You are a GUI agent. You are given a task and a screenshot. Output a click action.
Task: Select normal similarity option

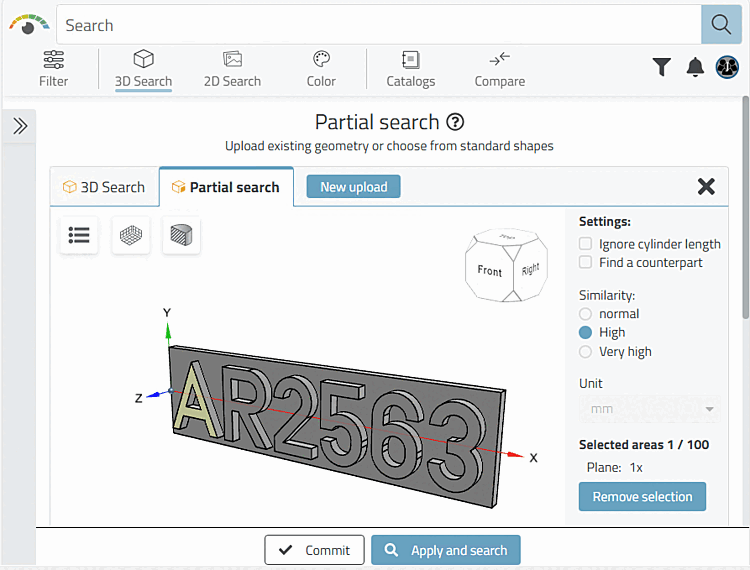point(586,314)
